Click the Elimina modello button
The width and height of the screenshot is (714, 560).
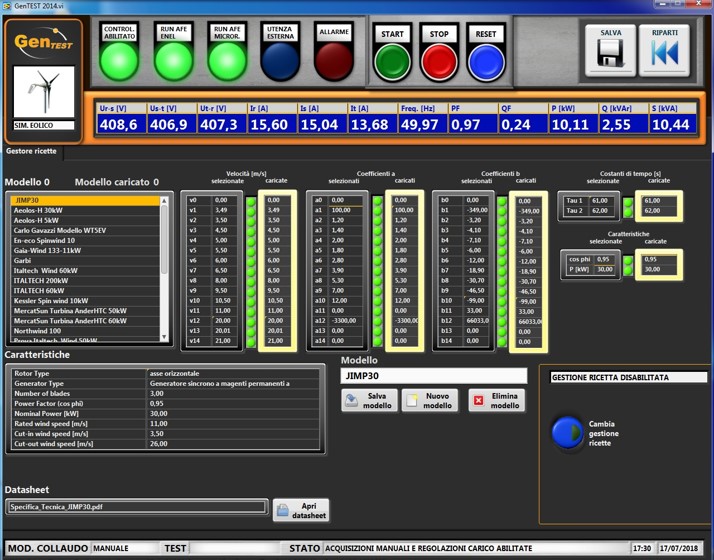[x=496, y=400]
